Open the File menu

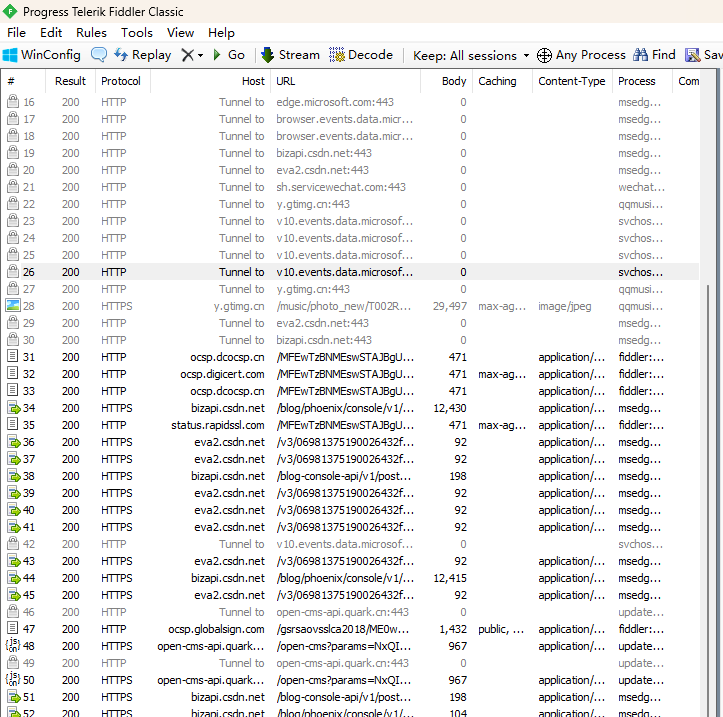(x=17, y=33)
